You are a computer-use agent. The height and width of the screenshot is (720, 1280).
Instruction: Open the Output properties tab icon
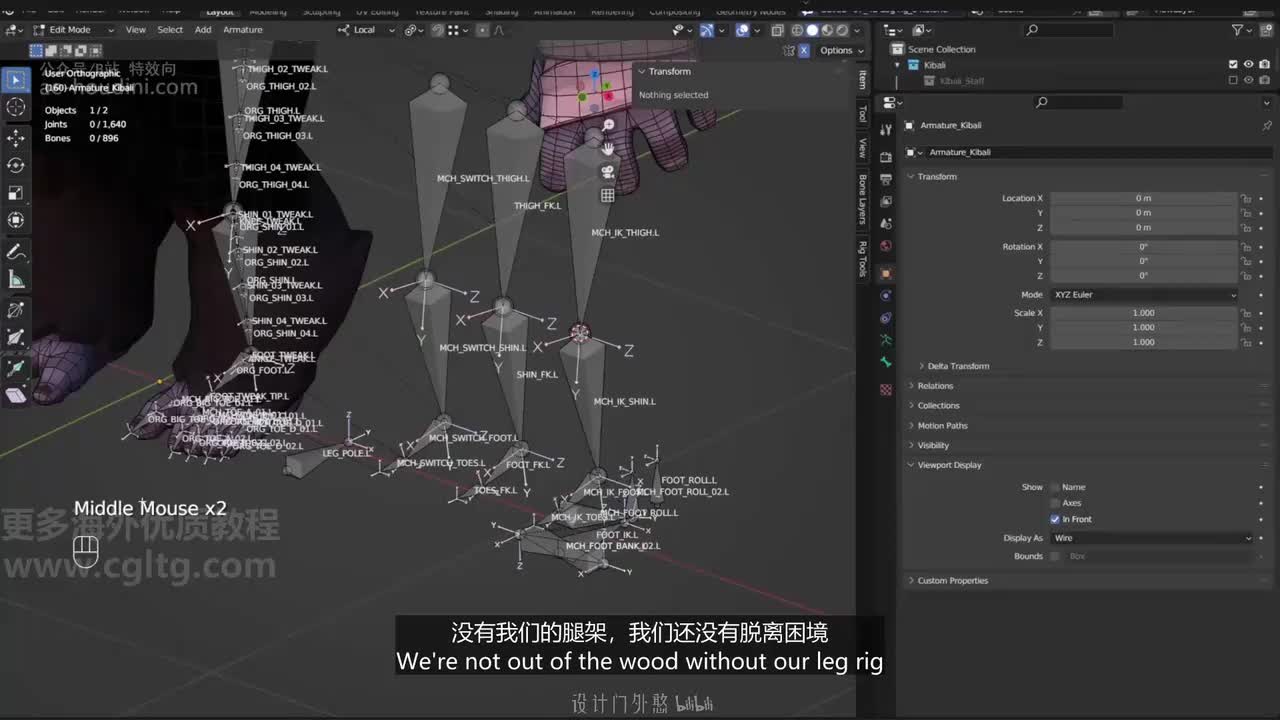tap(886, 180)
